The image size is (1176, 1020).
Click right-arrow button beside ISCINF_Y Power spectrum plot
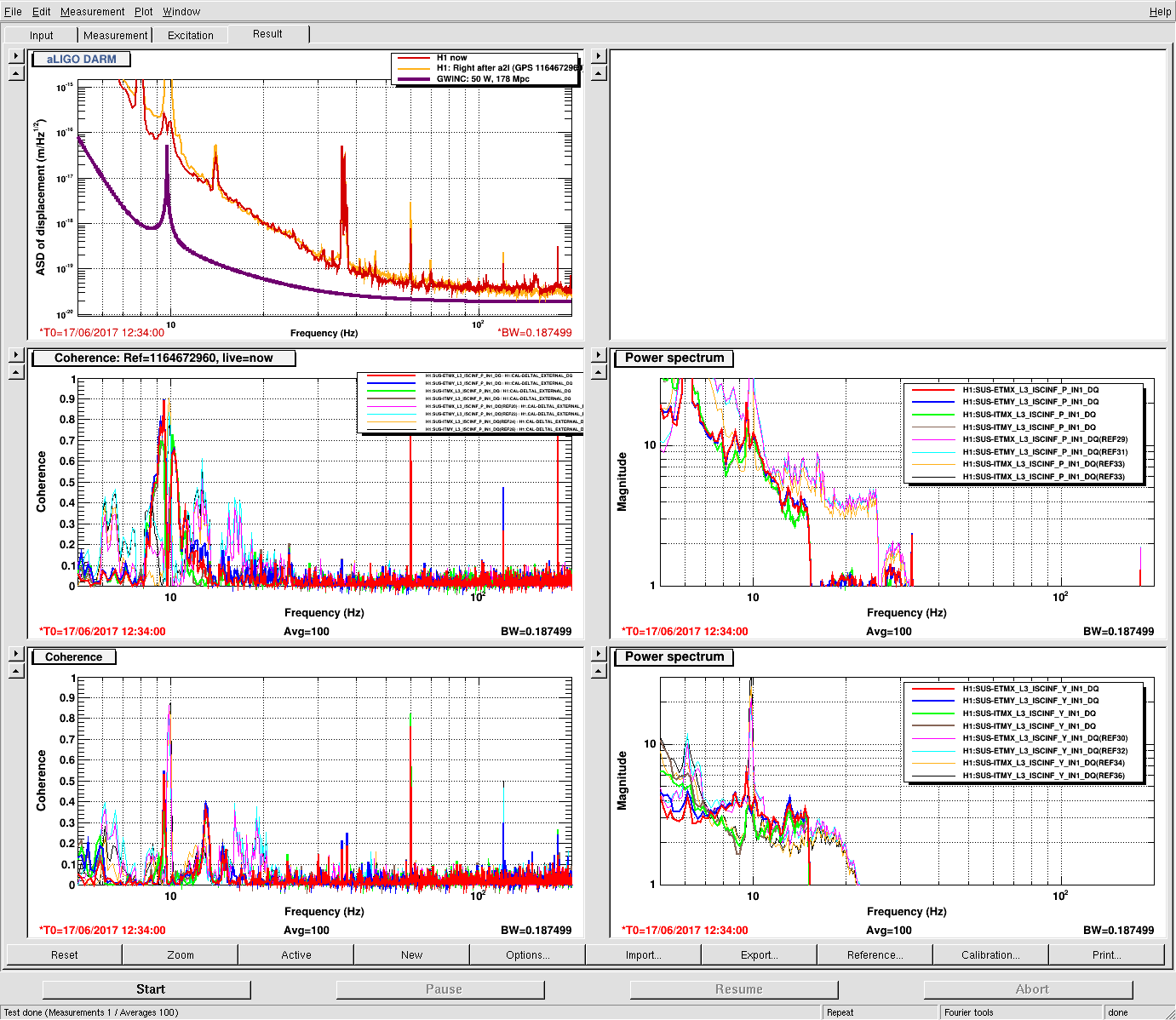(598, 654)
